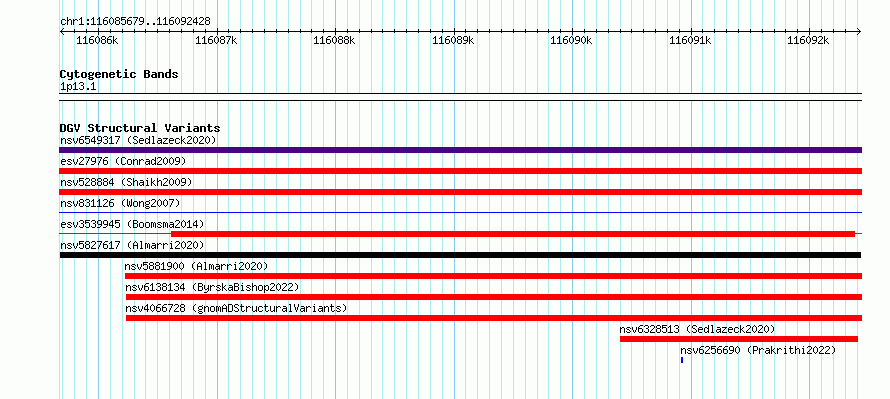Click the nsv6138134 (ByrskaBishop2022) label
This screenshot has height=399, width=890.
click(x=212, y=287)
